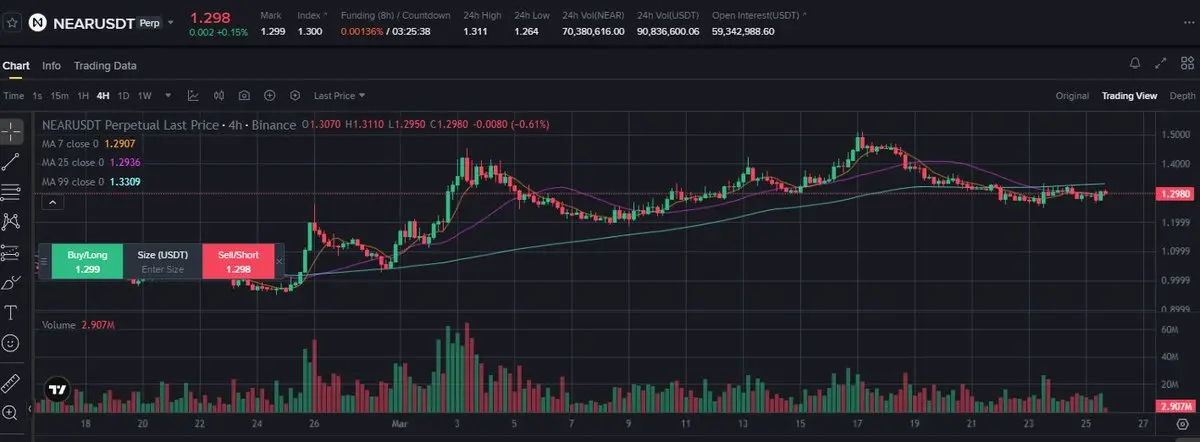Open the Trading Data tab
This screenshot has width=1200, height=442.
pos(105,65)
